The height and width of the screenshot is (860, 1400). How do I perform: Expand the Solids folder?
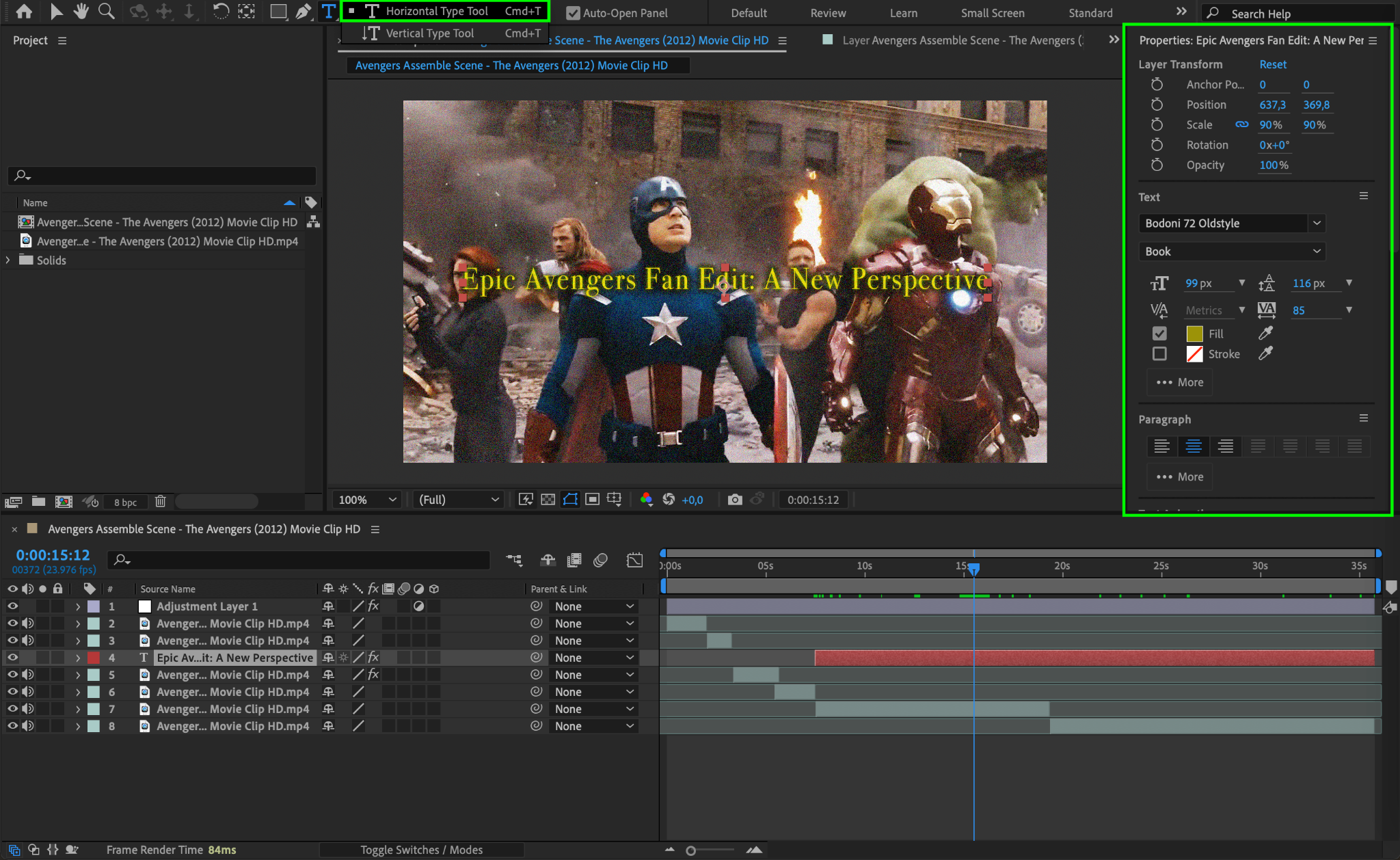pos(8,260)
